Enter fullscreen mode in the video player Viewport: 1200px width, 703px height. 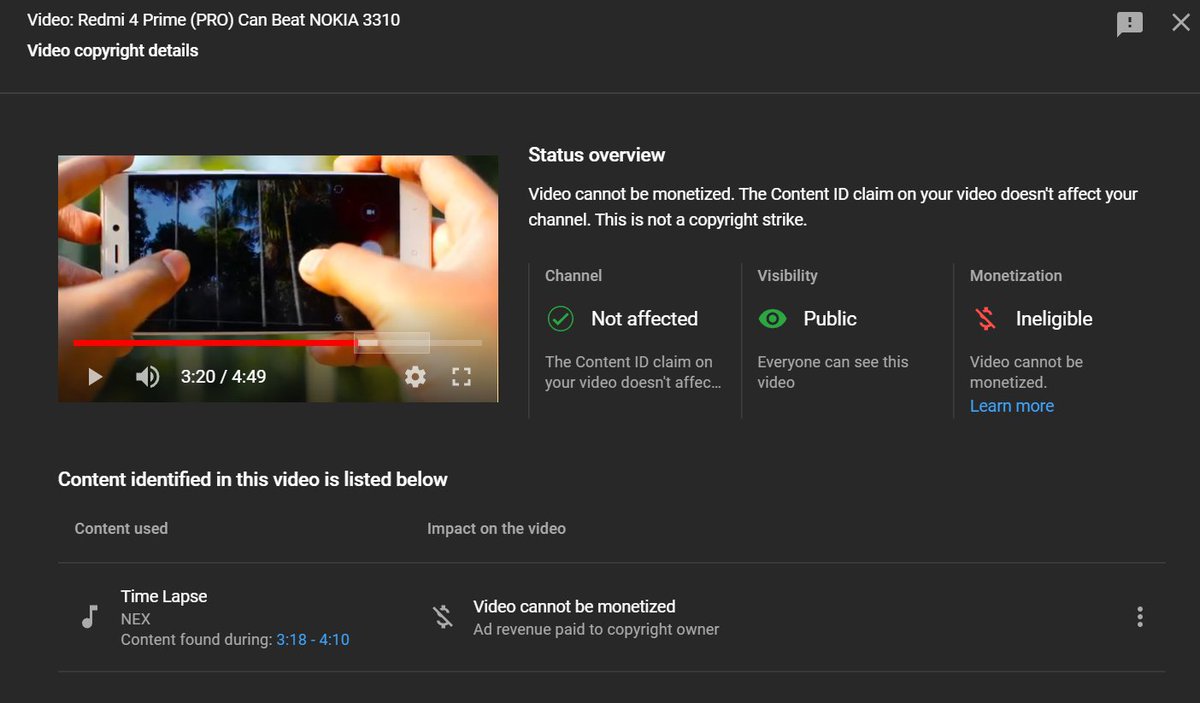(461, 377)
